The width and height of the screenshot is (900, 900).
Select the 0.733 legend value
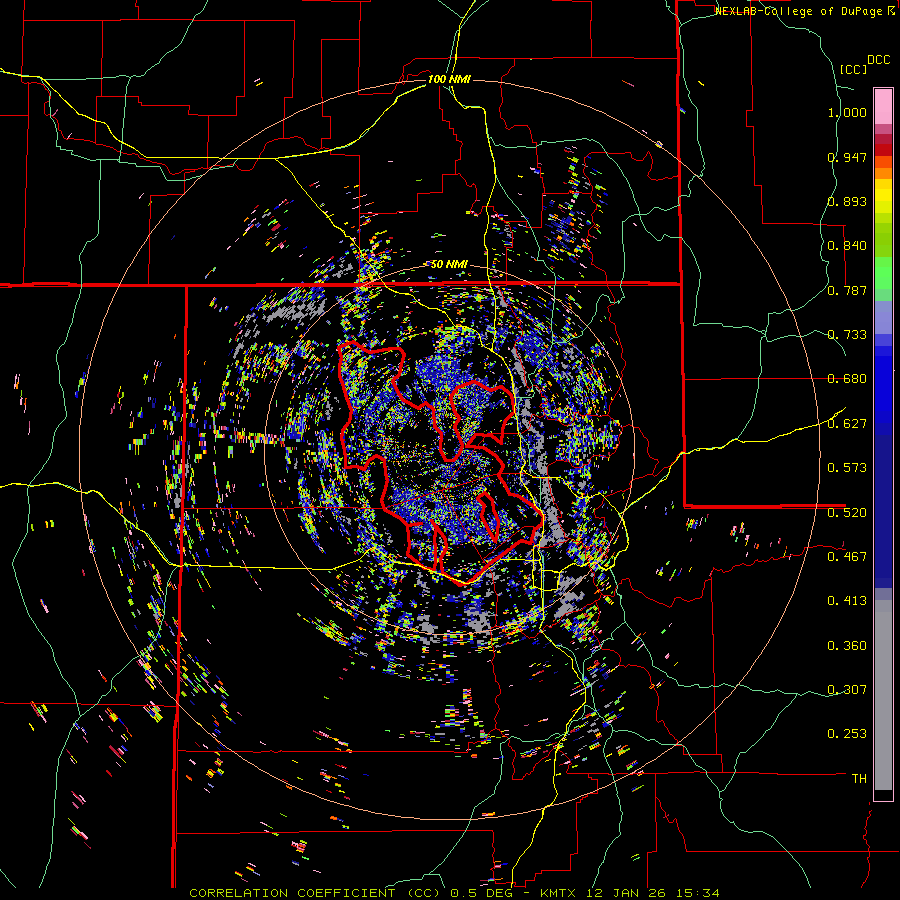(847, 335)
